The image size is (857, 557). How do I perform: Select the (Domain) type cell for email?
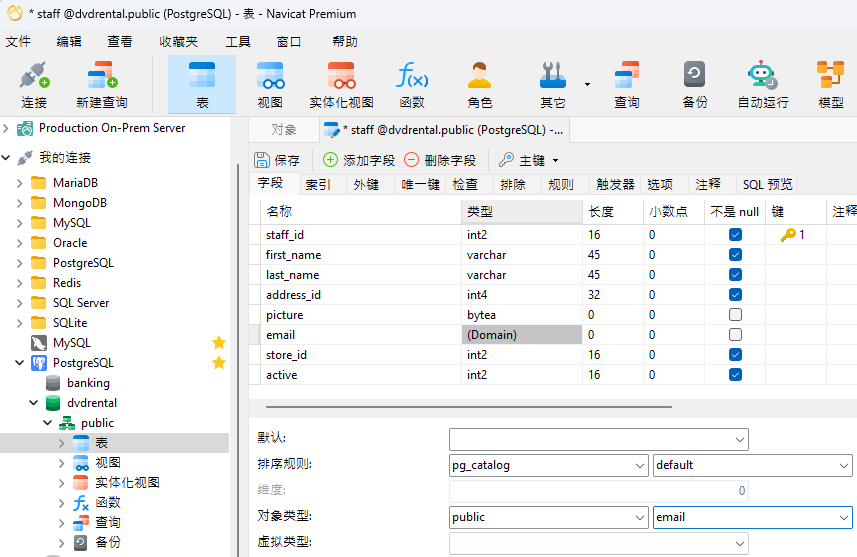(522, 335)
